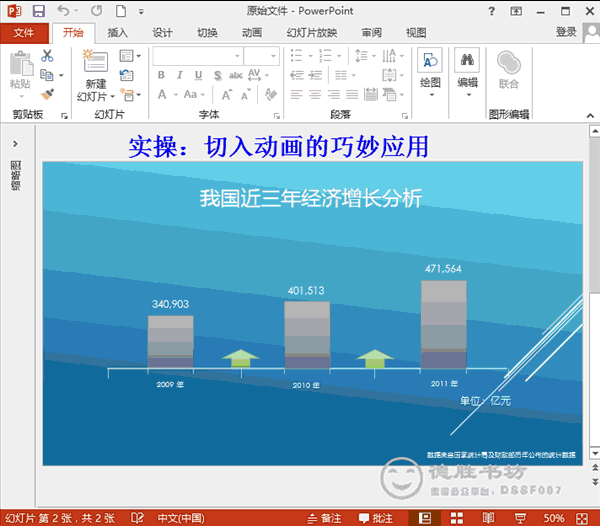Click 登录 to sign in
Viewport: 600px width, 526px height.
[x=566, y=32]
